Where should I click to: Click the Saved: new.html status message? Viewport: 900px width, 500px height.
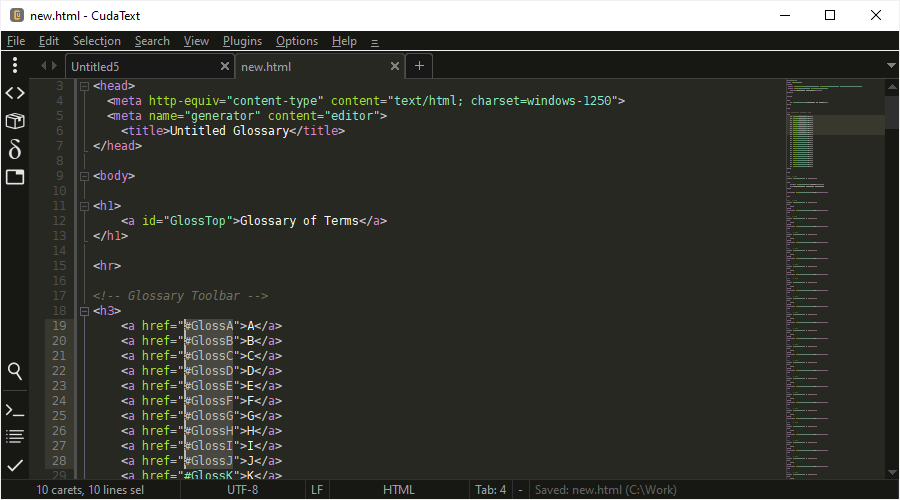606,490
